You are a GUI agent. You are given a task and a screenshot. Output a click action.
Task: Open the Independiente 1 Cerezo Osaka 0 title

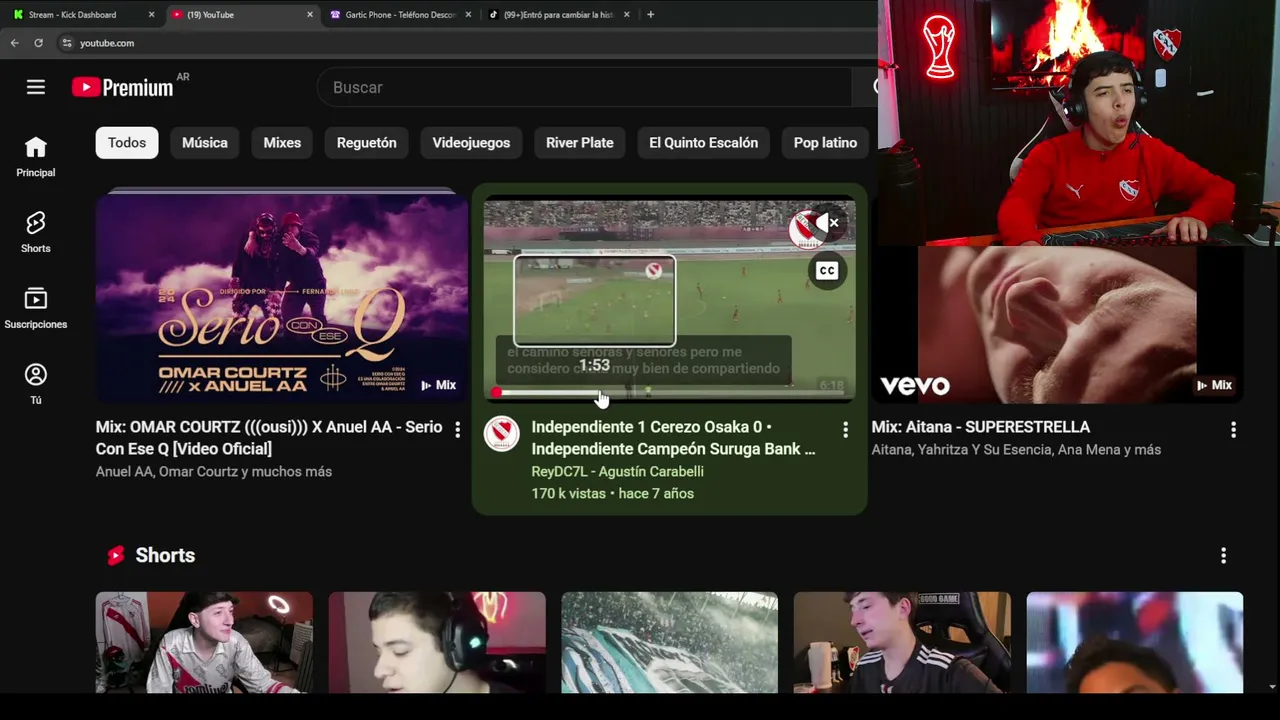[x=673, y=438]
